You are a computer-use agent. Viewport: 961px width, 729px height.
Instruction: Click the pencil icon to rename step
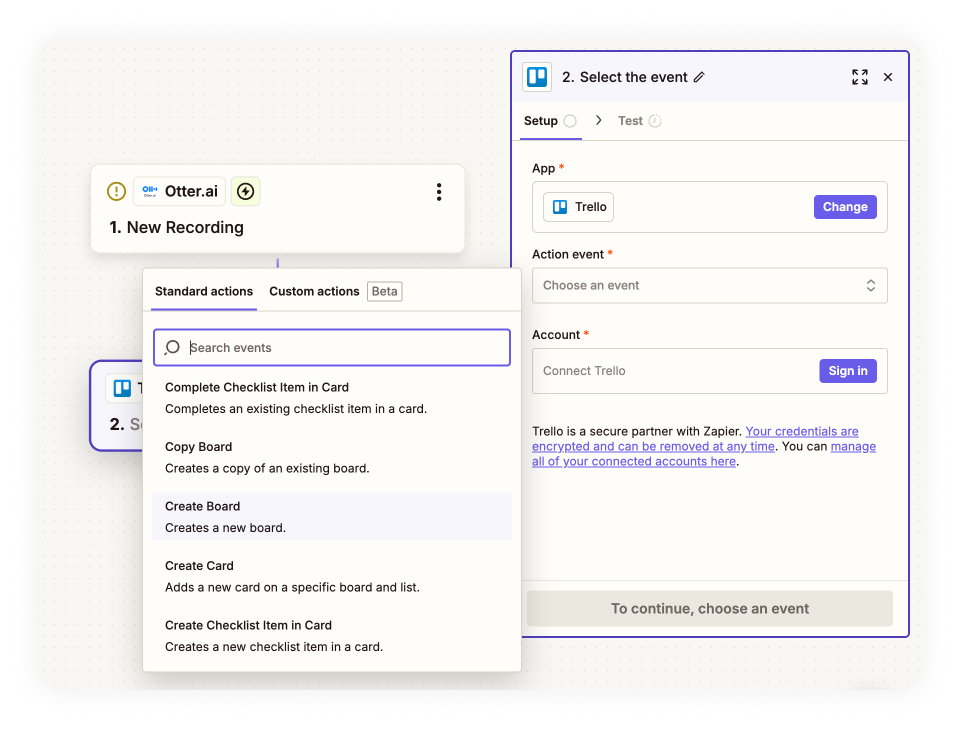[x=699, y=78]
